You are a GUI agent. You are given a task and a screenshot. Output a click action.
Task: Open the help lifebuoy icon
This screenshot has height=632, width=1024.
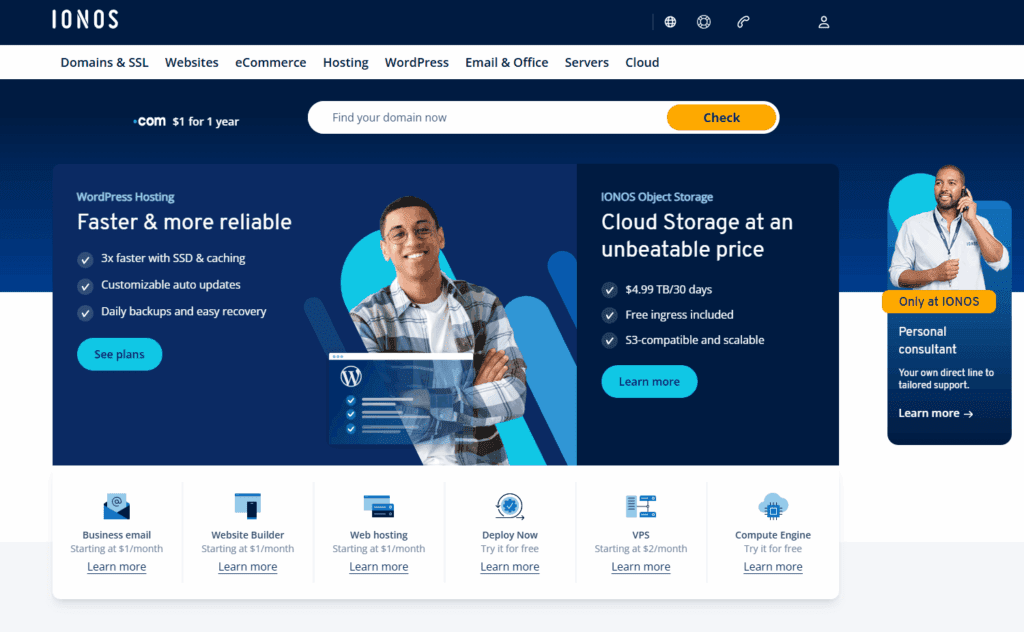(x=703, y=22)
